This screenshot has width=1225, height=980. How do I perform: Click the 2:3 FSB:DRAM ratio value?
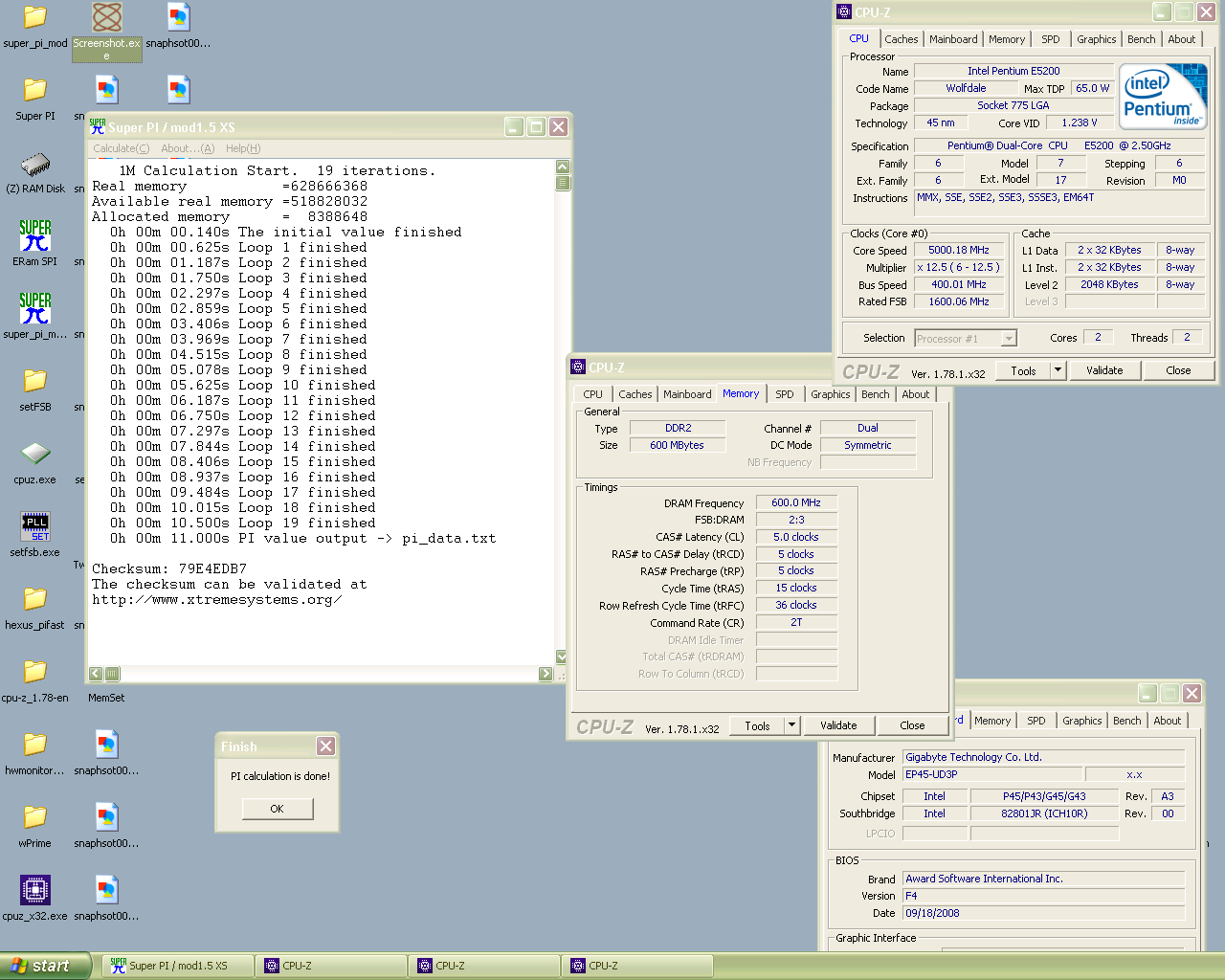click(796, 520)
